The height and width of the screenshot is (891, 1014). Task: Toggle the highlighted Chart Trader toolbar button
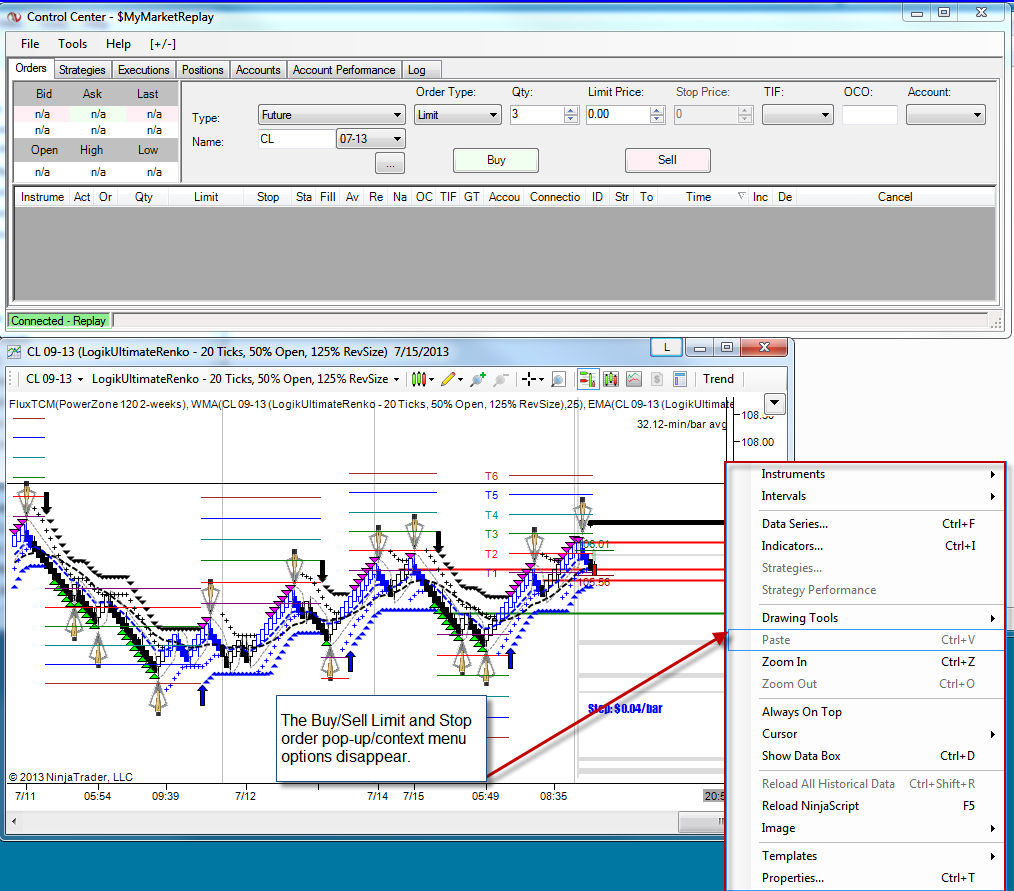[x=588, y=379]
